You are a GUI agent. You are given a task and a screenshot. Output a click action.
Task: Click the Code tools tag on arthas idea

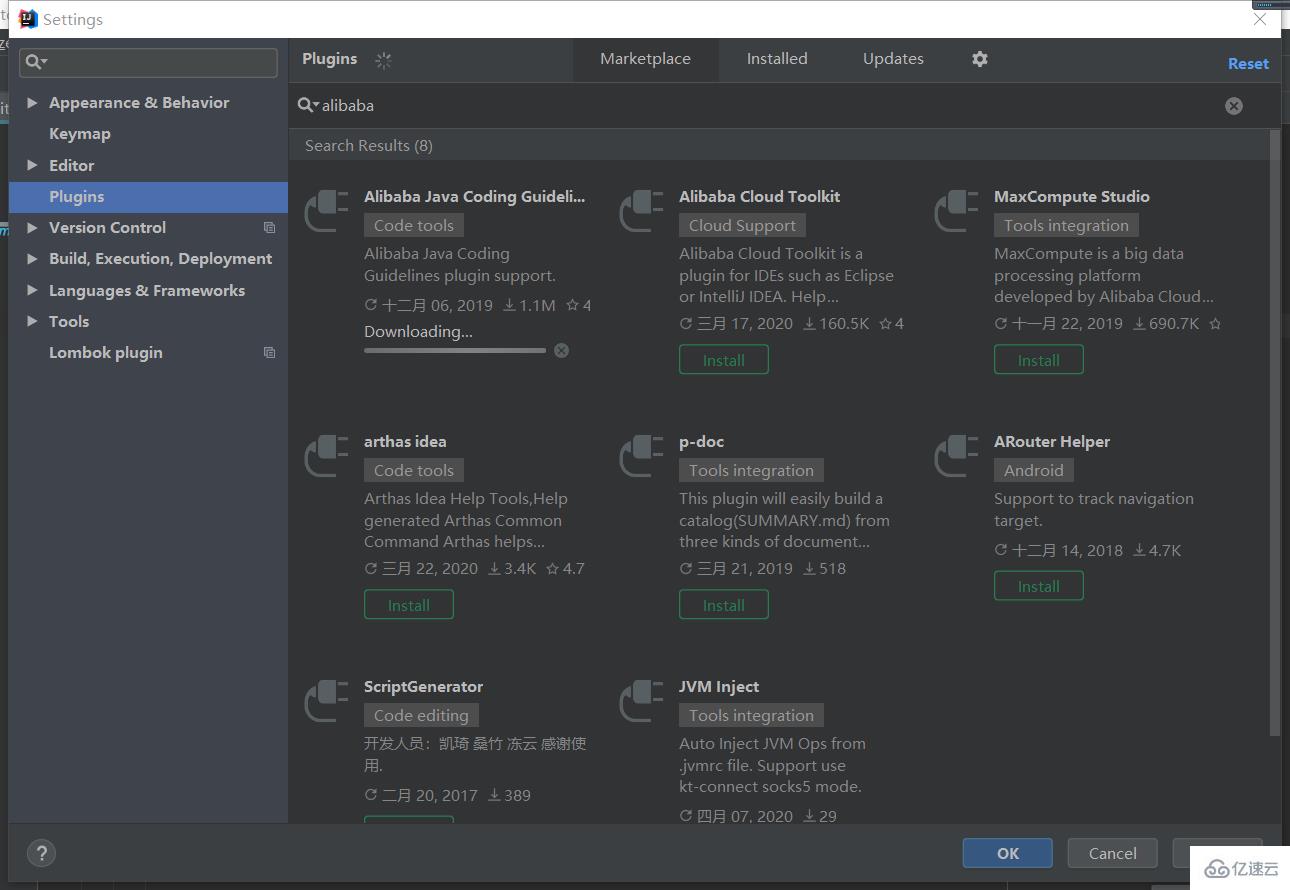[414, 471]
